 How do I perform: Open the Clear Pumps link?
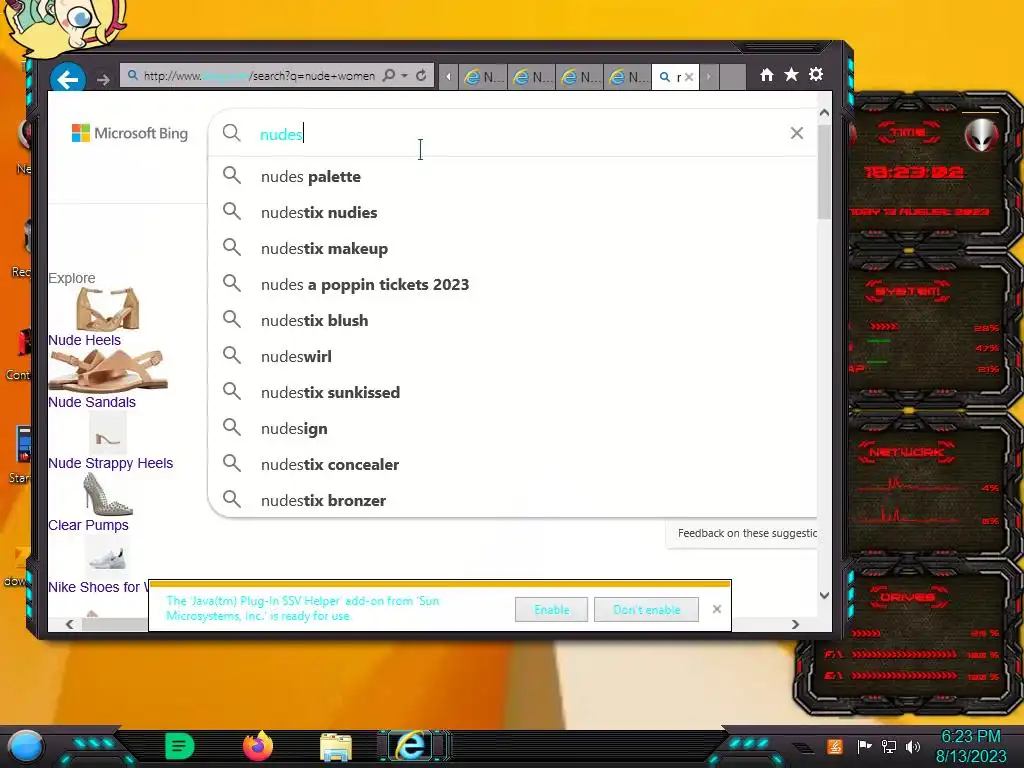pyautogui.click(x=88, y=525)
